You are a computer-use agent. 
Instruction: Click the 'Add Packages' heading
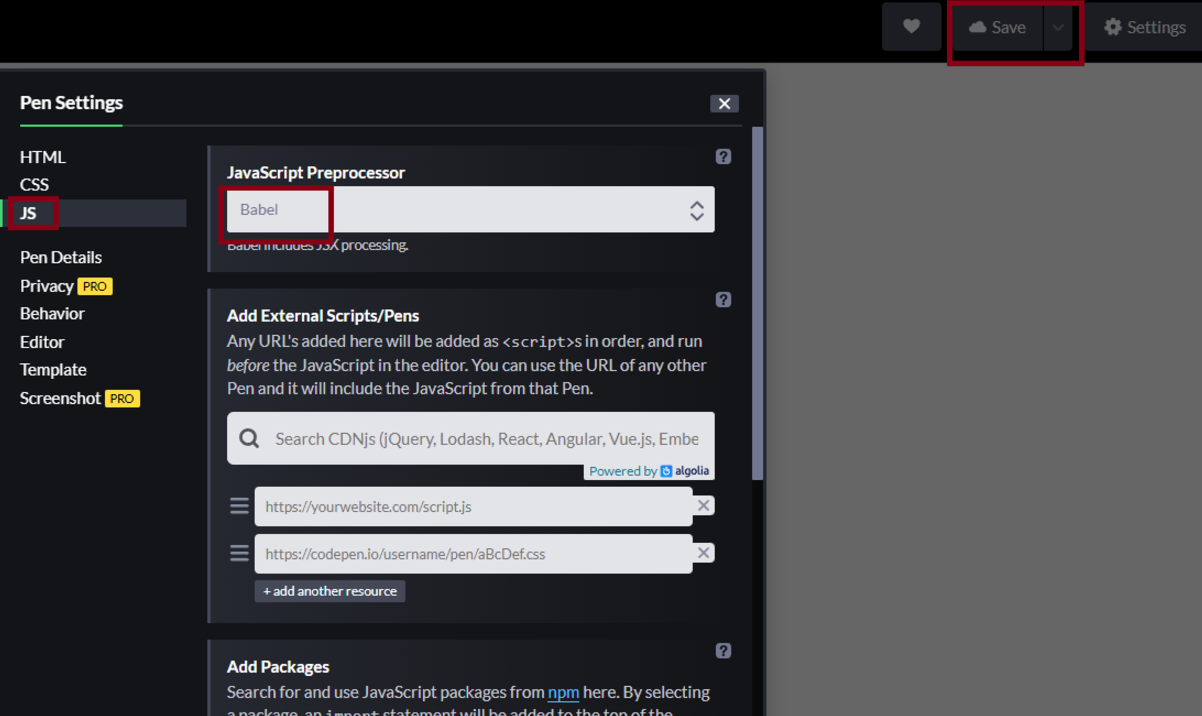pyautogui.click(x=278, y=666)
